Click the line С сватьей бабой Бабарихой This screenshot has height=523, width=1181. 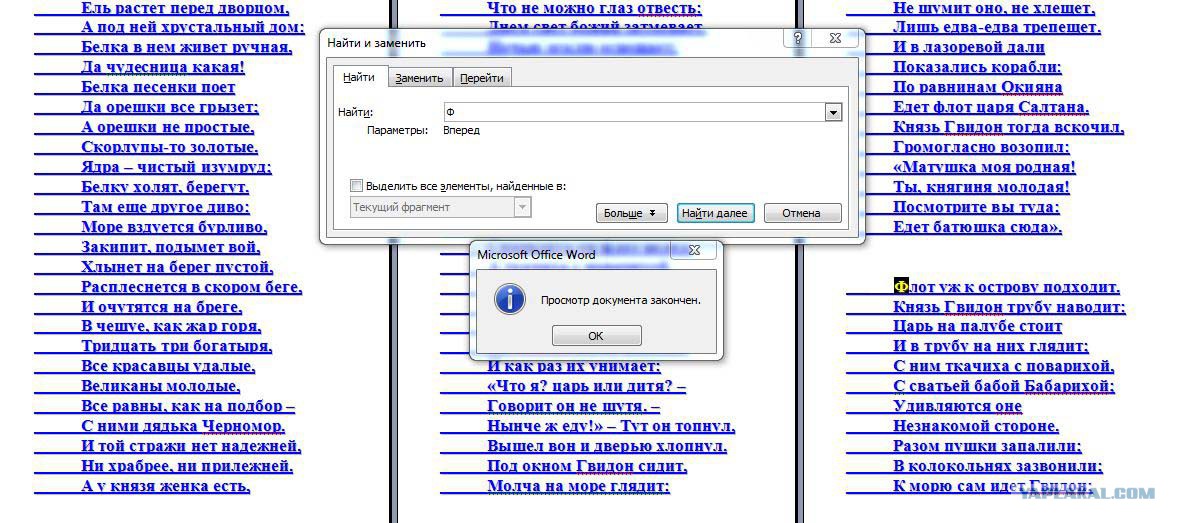pos(1004,387)
